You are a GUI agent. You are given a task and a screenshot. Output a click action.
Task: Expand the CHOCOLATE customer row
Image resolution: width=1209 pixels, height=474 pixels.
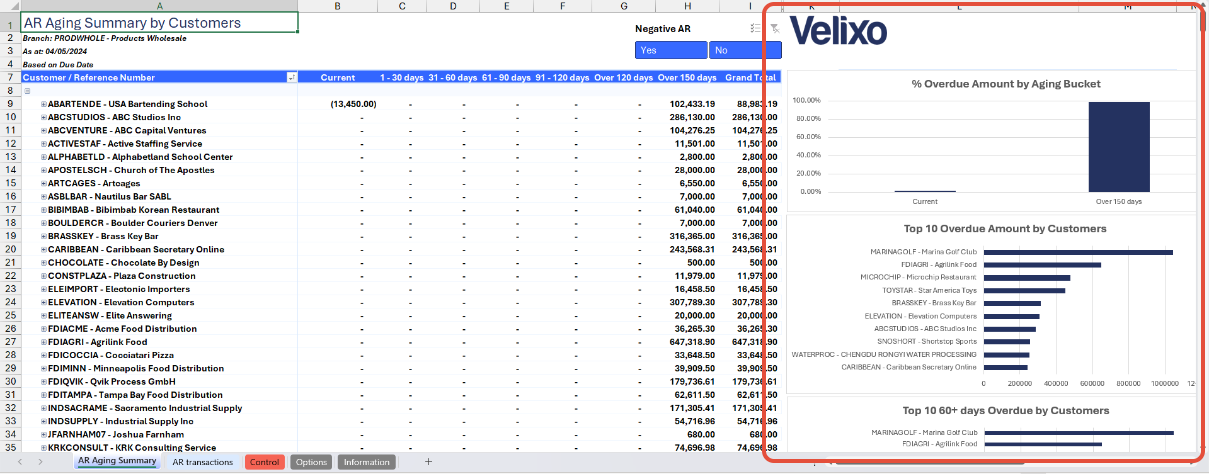click(43, 263)
